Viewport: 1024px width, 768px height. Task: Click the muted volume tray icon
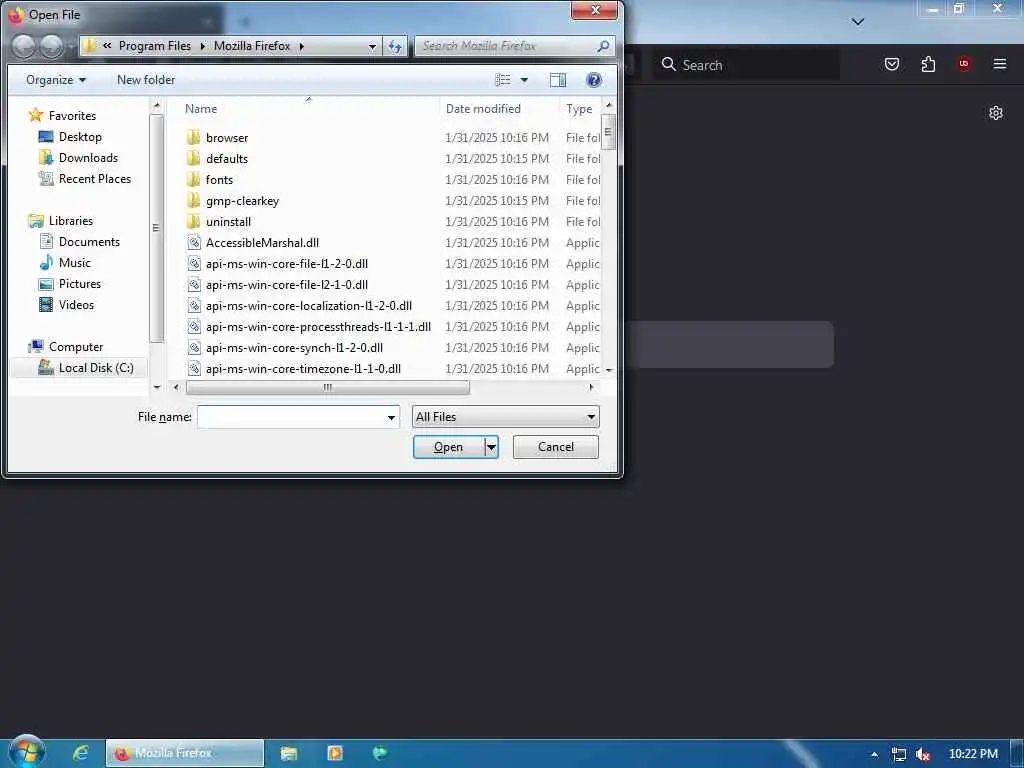pos(923,754)
